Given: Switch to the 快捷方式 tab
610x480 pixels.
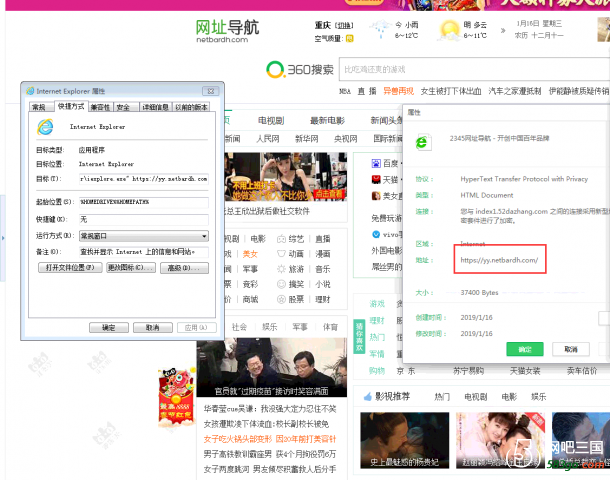Looking at the screenshot, I should 71,106.
